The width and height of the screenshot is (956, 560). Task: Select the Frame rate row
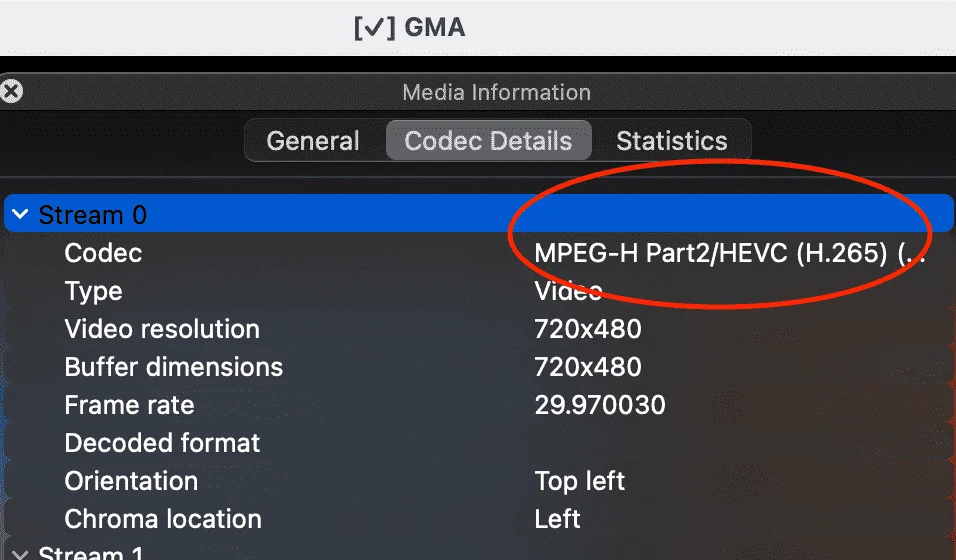click(478, 404)
